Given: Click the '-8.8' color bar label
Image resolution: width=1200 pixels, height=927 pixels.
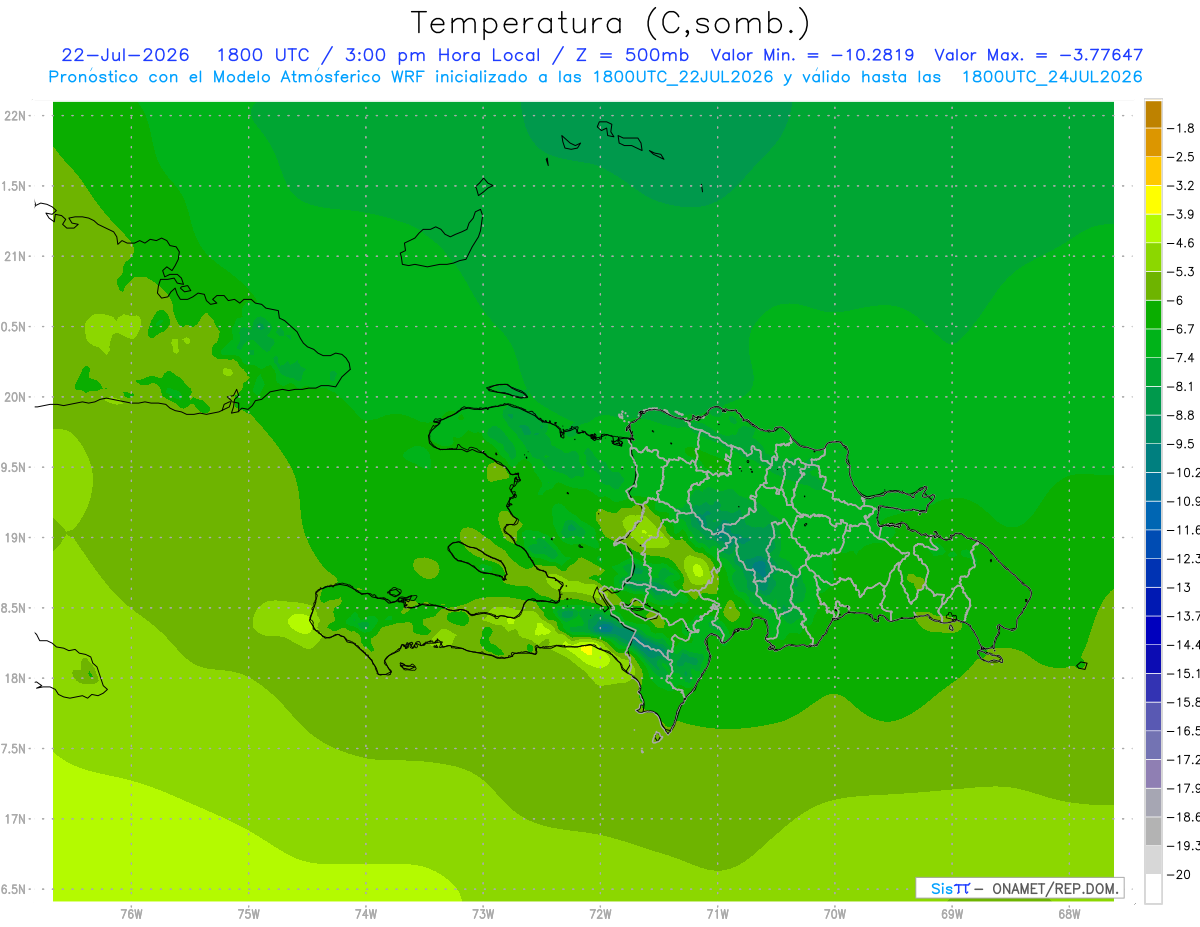Looking at the screenshot, I should click(1180, 415).
